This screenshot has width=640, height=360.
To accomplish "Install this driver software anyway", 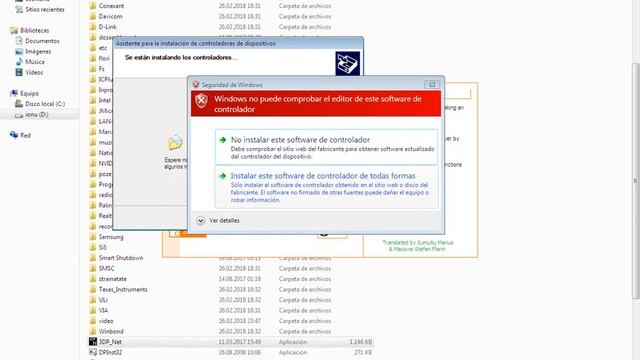I will pyautogui.click(x=326, y=187).
